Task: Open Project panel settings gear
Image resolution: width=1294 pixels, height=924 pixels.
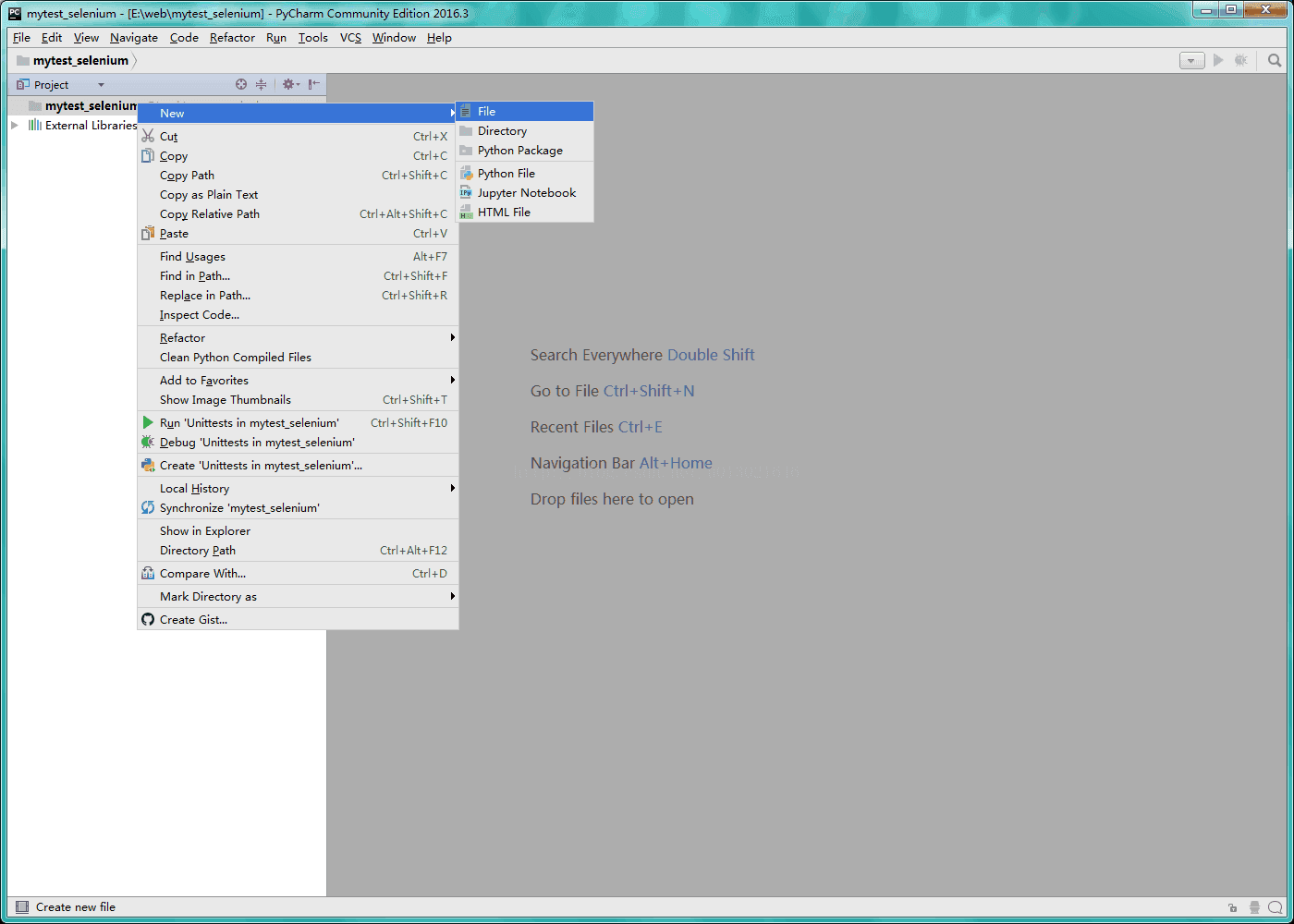Action: click(290, 84)
